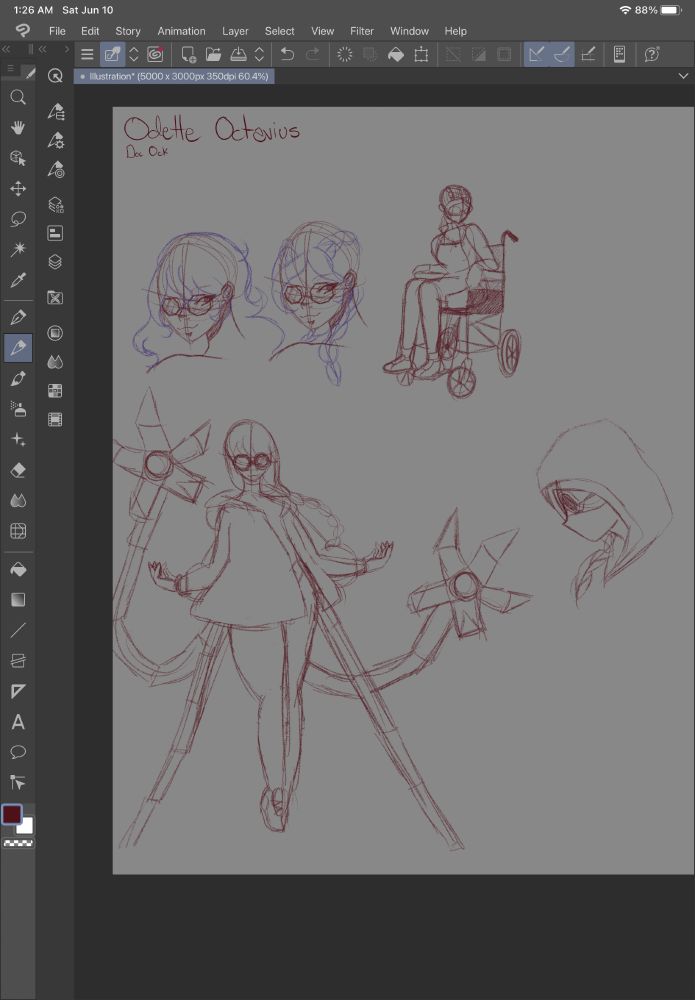
Task: Open the Tool Property palette icon
Action: coord(55,140)
